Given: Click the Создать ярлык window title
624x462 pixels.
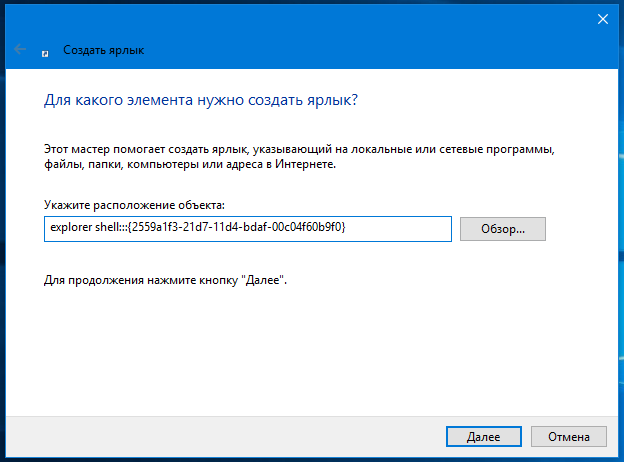Looking at the screenshot, I should pos(103,50).
